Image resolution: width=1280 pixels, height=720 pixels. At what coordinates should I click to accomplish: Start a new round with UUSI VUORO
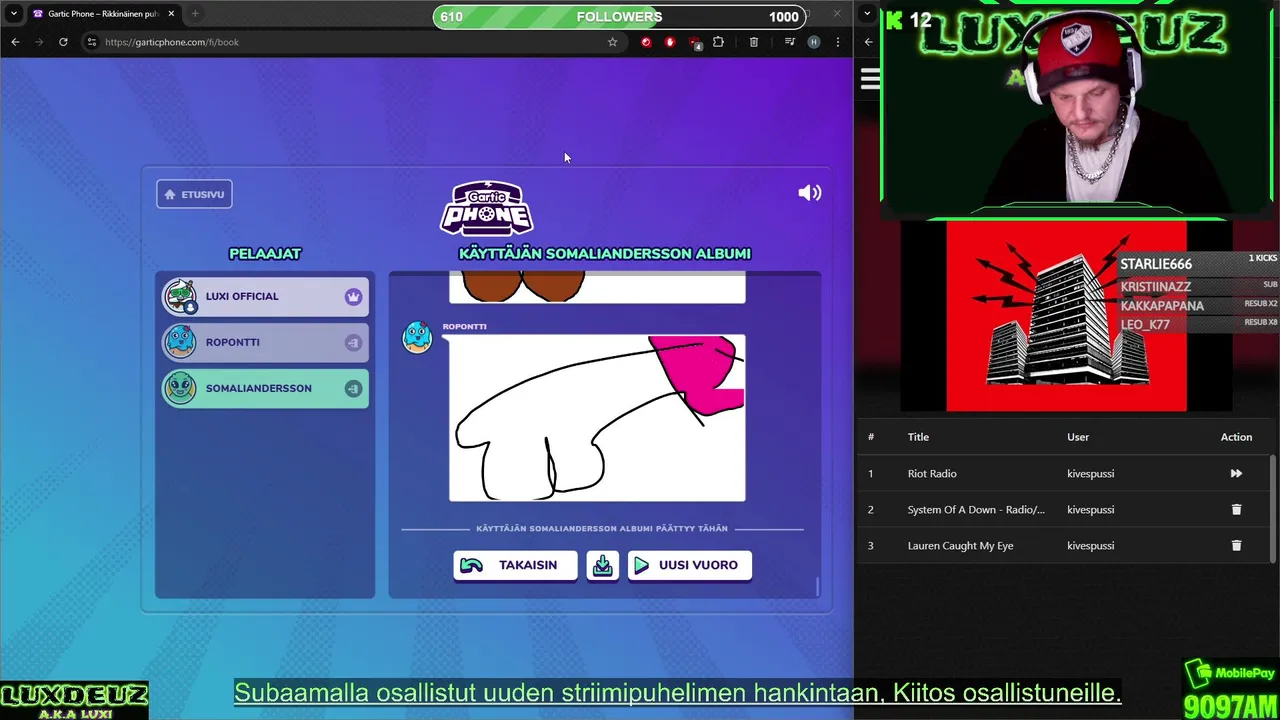(x=690, y=565)
